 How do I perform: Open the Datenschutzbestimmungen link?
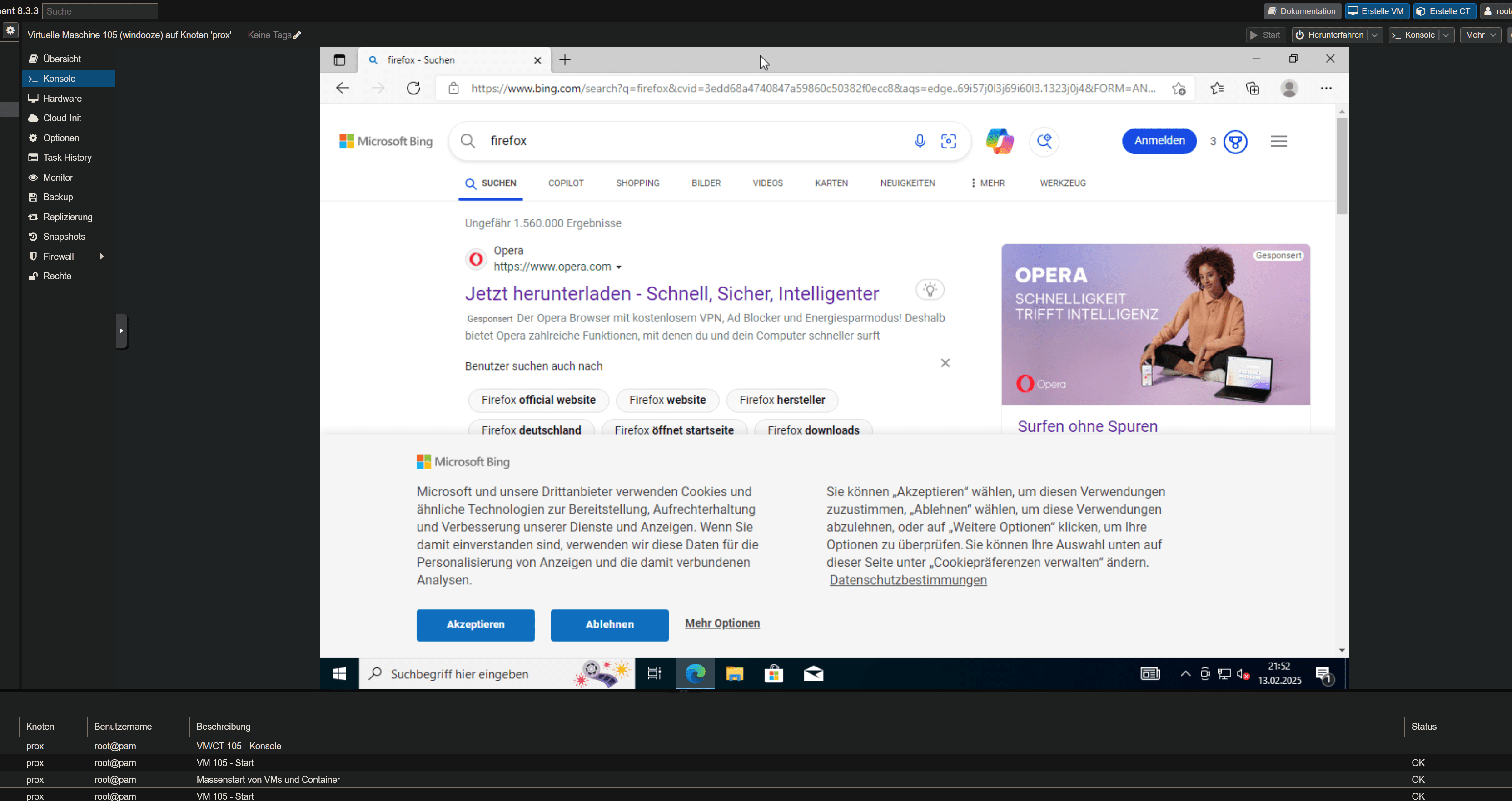[x=908, y=580]
